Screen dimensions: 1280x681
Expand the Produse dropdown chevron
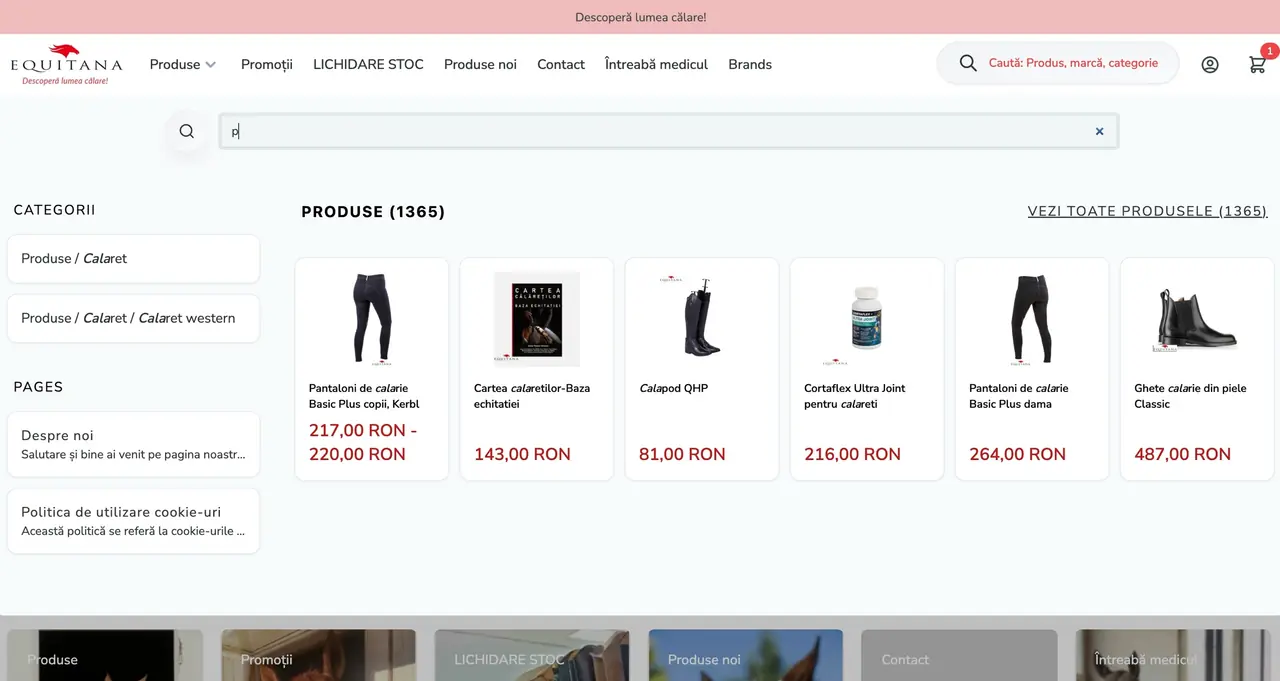(x=211, y=64)
